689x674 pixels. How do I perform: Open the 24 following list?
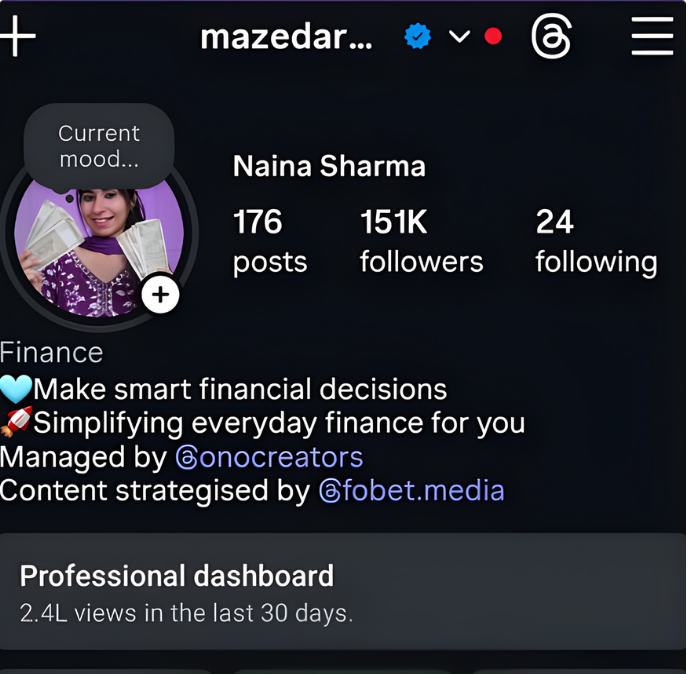(x=596, y=240)
